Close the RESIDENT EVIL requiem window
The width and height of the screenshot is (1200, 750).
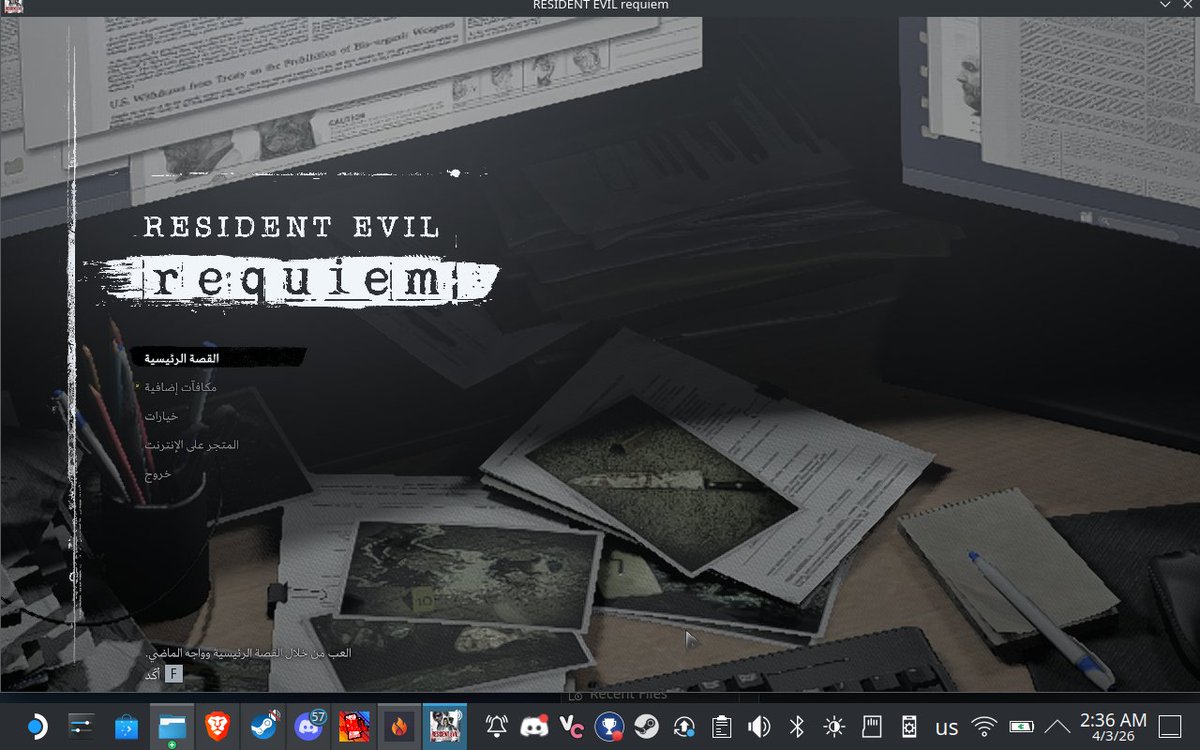(1188, 5)
